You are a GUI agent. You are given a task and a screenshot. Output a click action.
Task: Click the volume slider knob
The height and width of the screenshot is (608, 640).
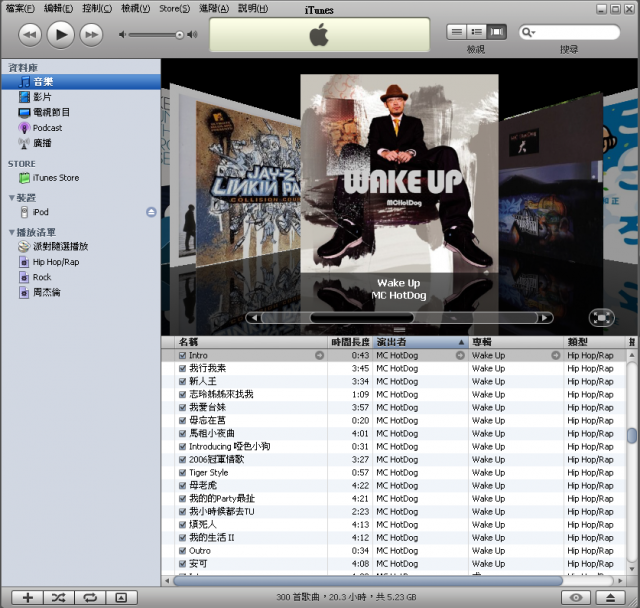point(180,35)
